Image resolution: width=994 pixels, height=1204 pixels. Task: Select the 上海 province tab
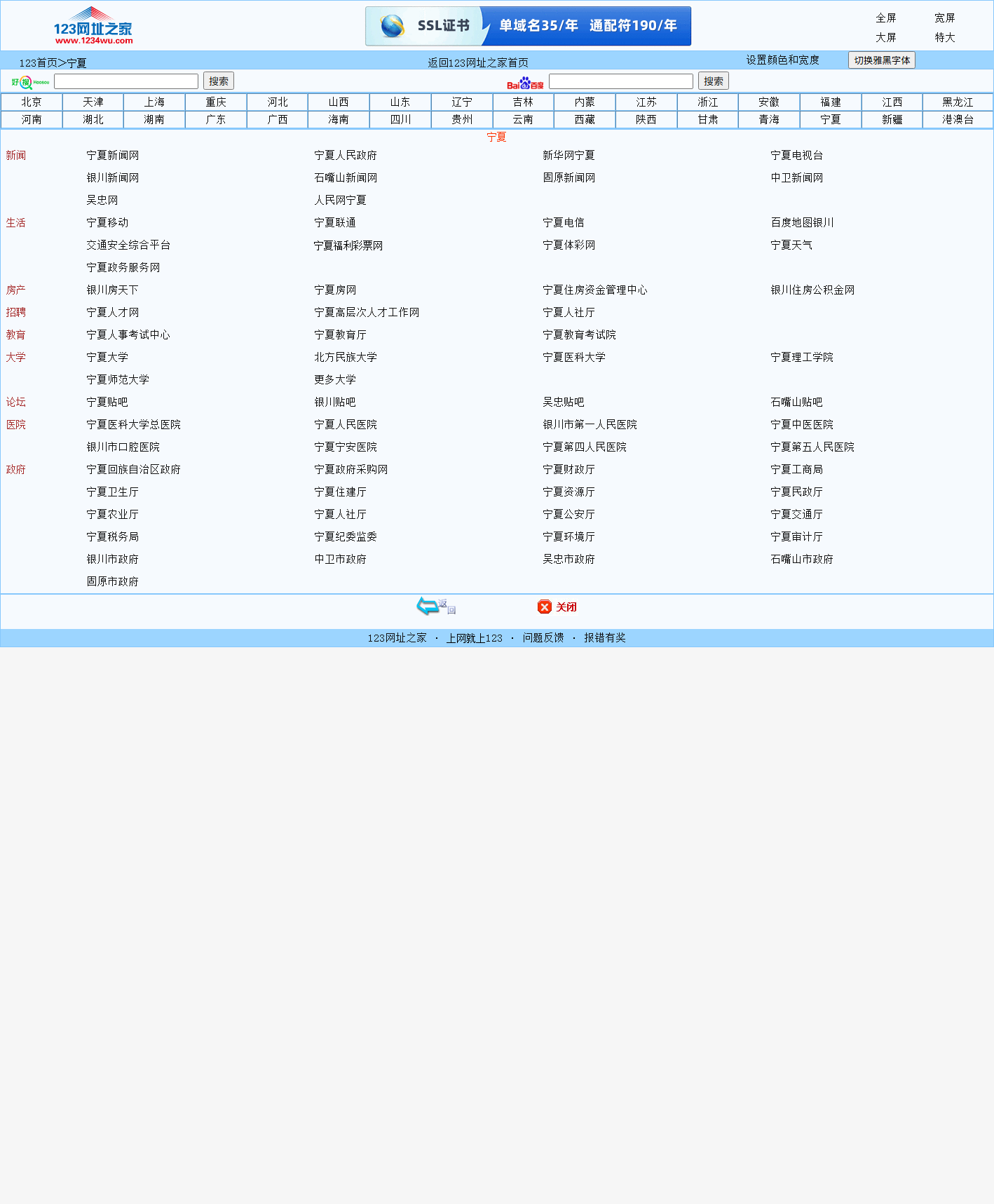click(x=154, y=102)
